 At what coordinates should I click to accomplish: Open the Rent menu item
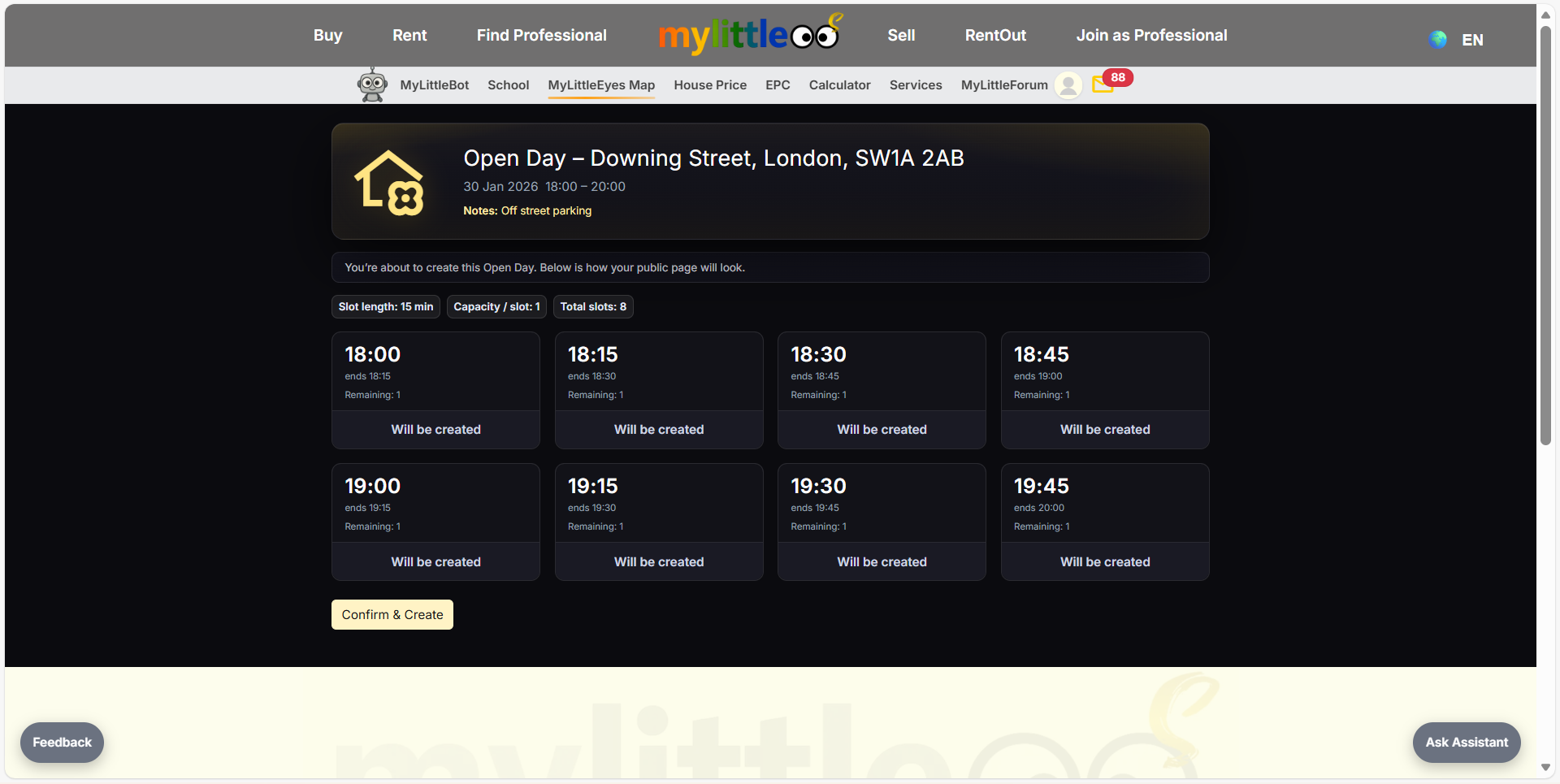(x=409, y=35)
